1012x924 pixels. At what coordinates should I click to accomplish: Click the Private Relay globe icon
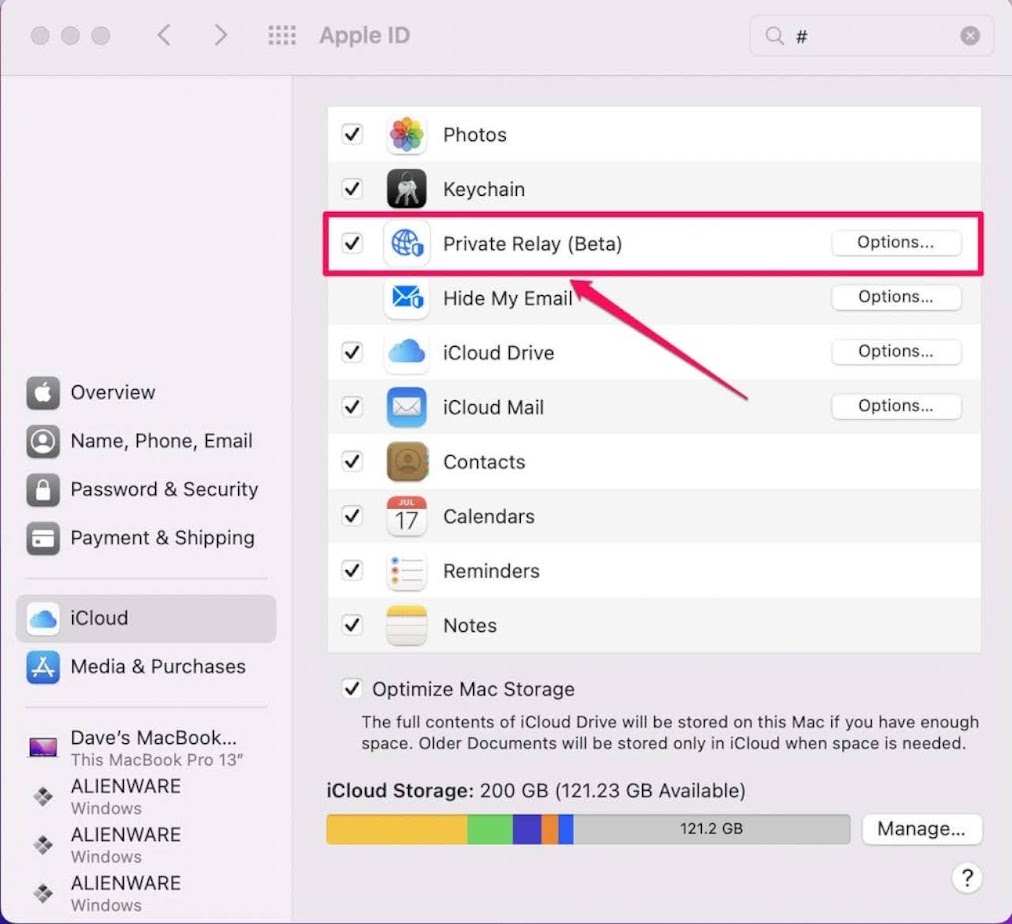coord(407,243)
